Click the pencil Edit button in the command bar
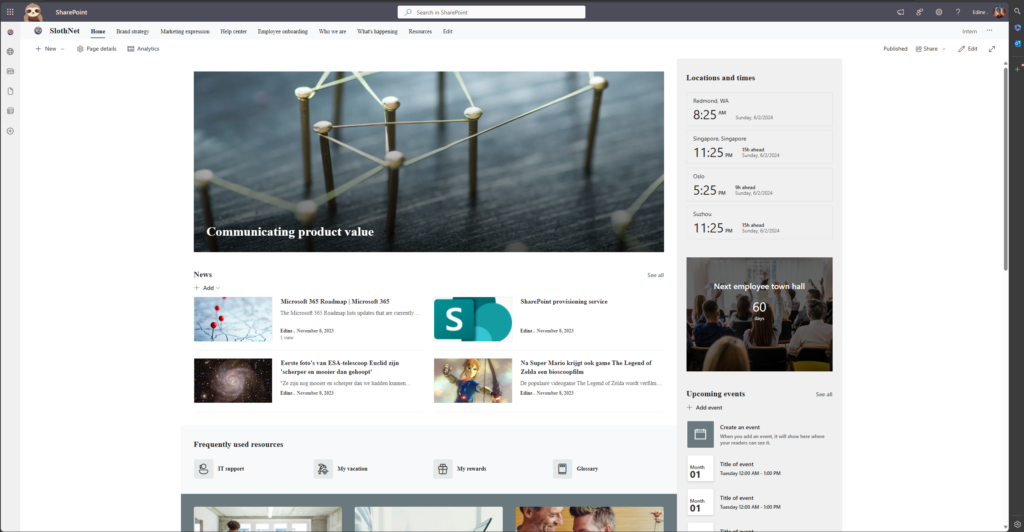Image resolution: width=1024 pixels, height=532 pixels. pos(968,49)
